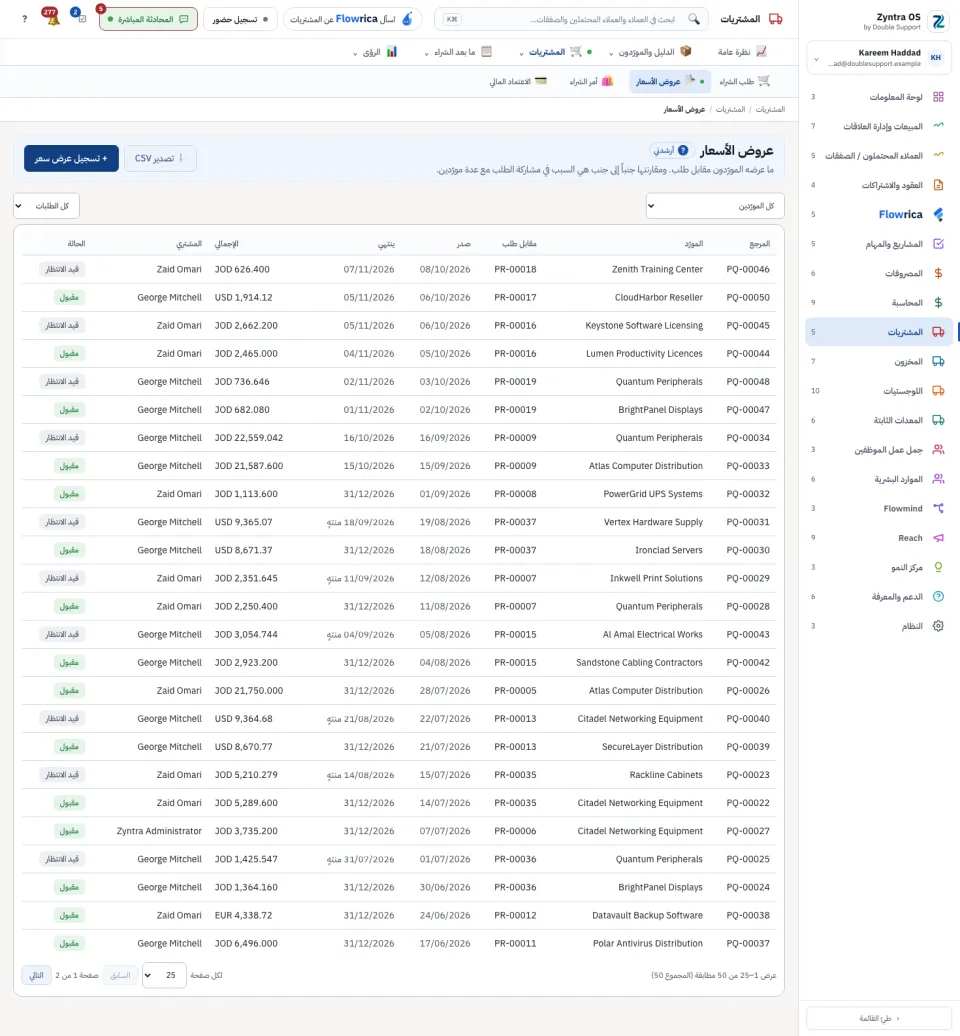Open النظام system gear icon

tap(938, 626)
